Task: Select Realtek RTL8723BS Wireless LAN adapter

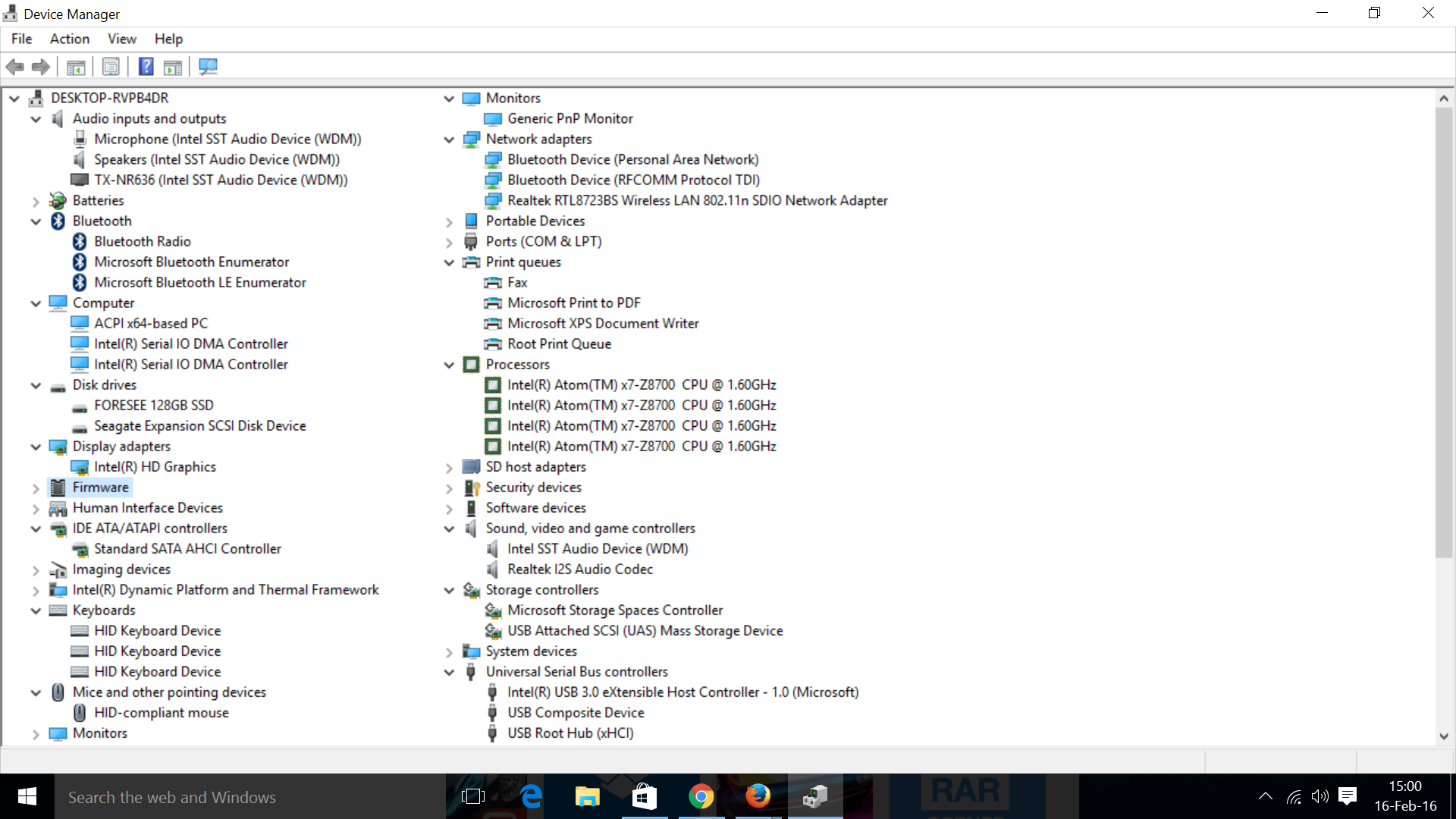Action: pyautogui.click(x=698, y=200)
